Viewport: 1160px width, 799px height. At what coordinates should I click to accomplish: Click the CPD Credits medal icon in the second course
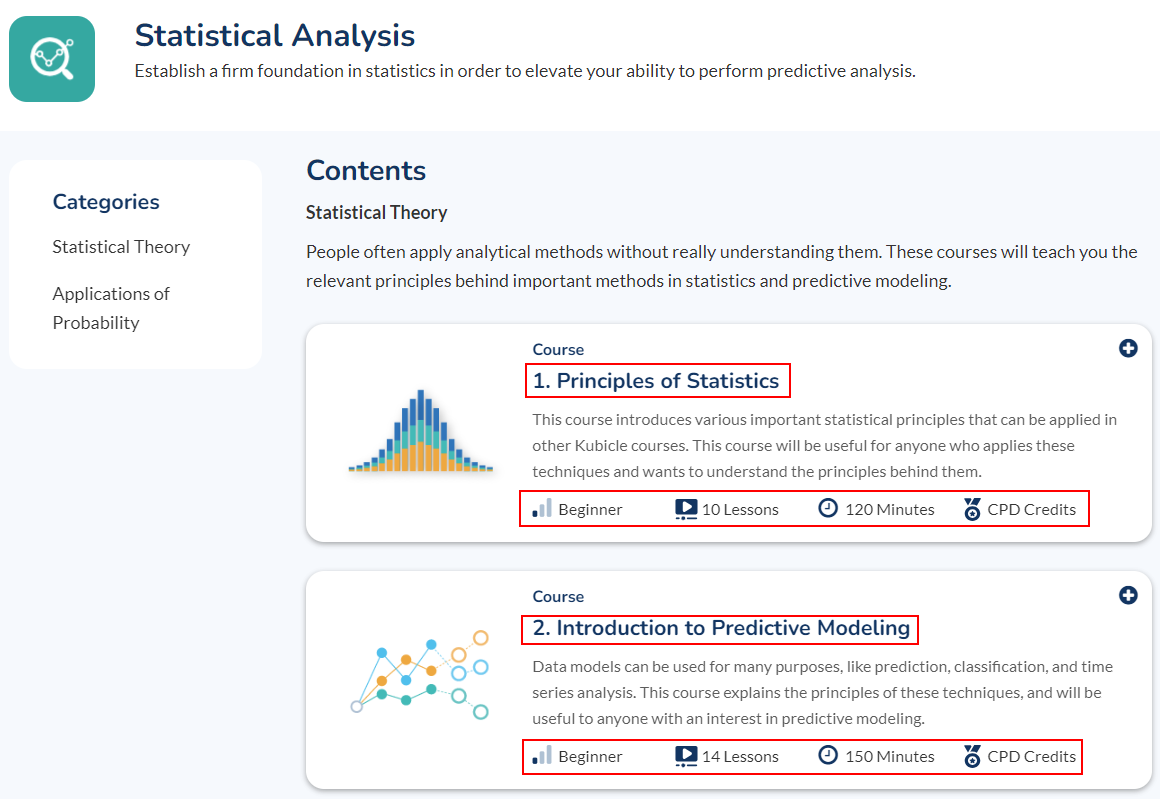pyautogui.click(x=973, y=756)
